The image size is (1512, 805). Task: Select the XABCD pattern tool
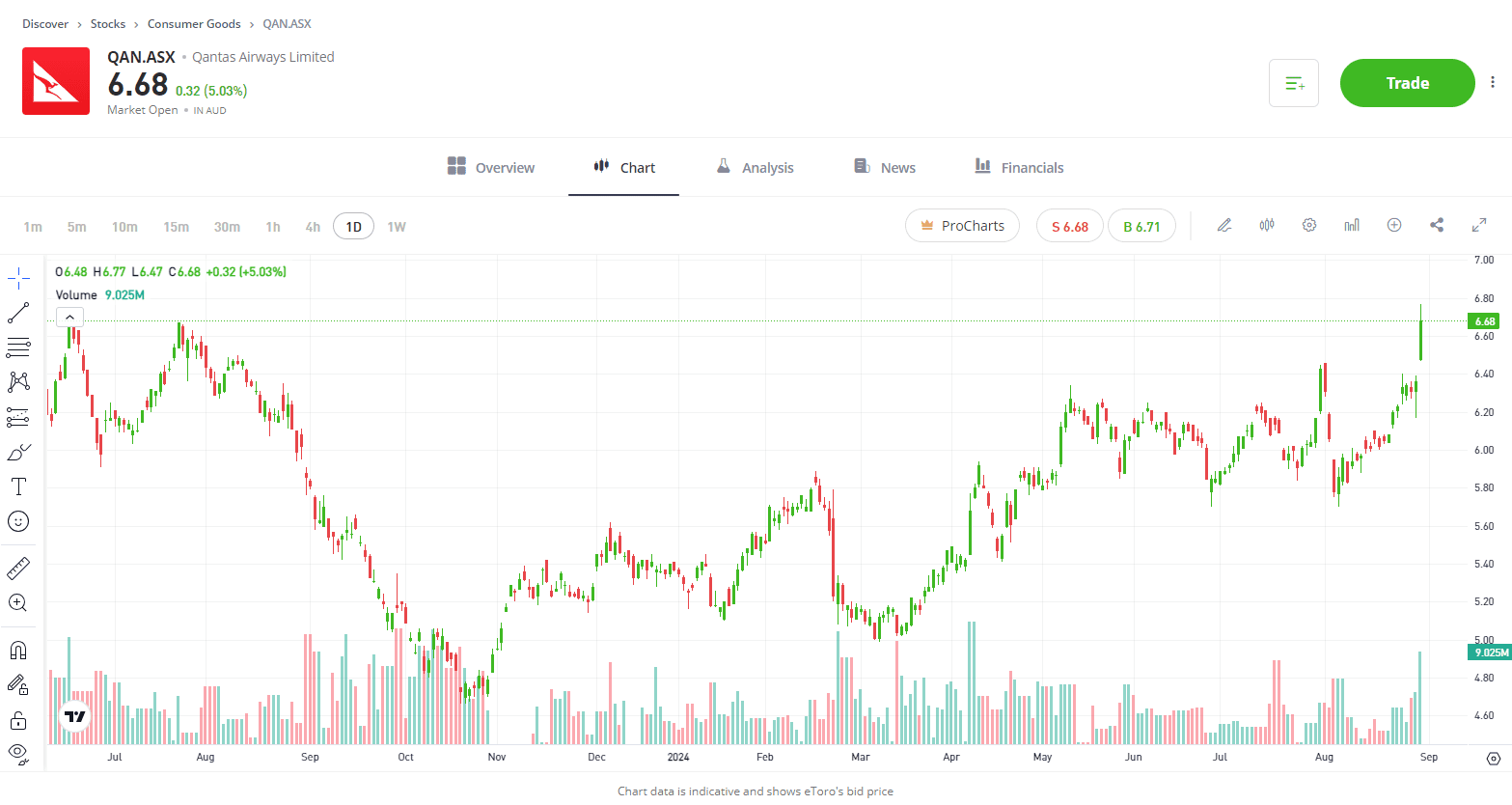pos(18,382)
